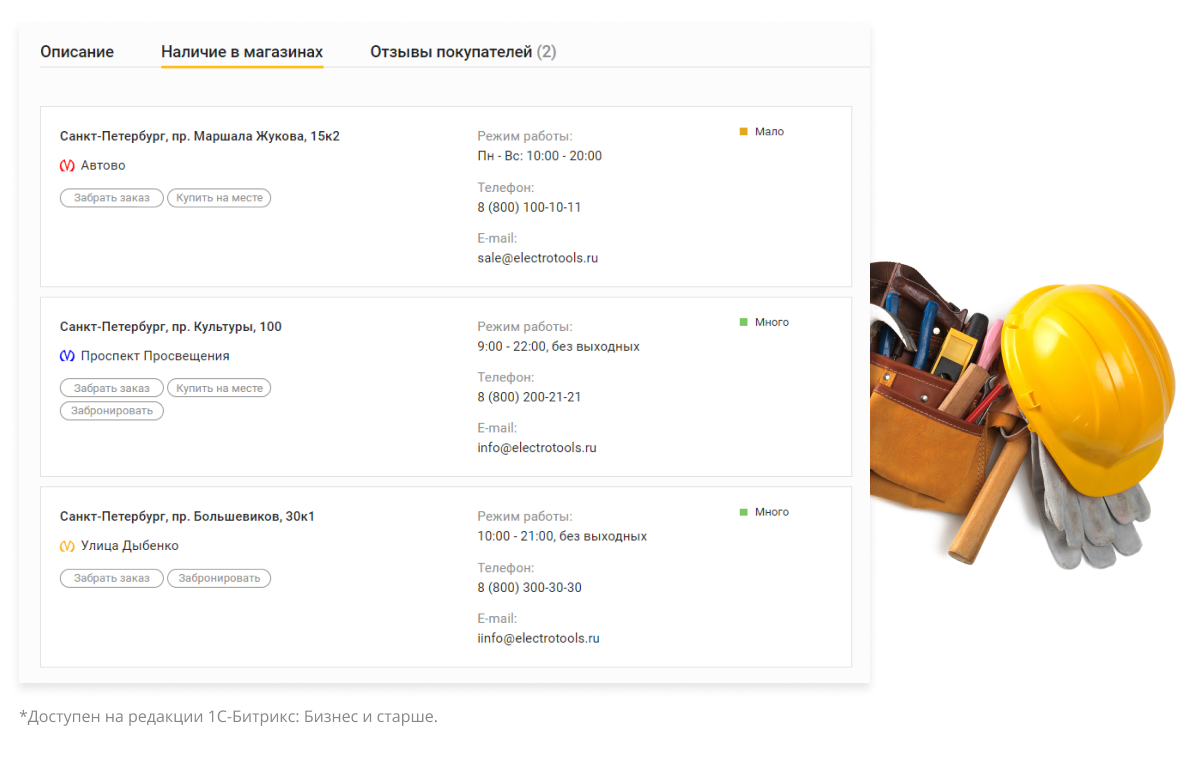Switch to the Описание tab
Image resolution: width=1200 pixels, height=779 pixels.
(x=77, y=51)
